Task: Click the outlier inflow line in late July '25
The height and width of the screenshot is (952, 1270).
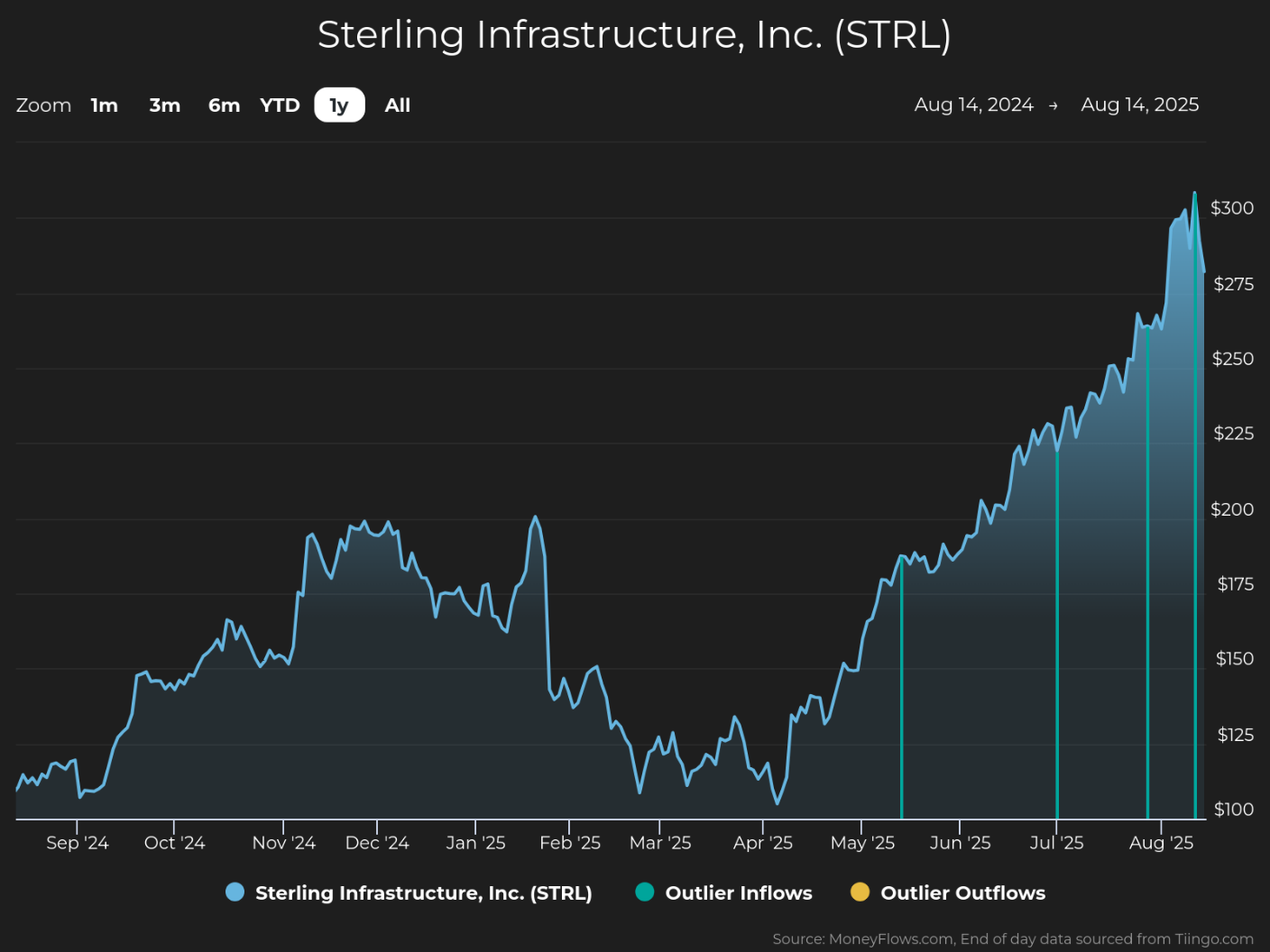Action: [x=1147, y=572]
